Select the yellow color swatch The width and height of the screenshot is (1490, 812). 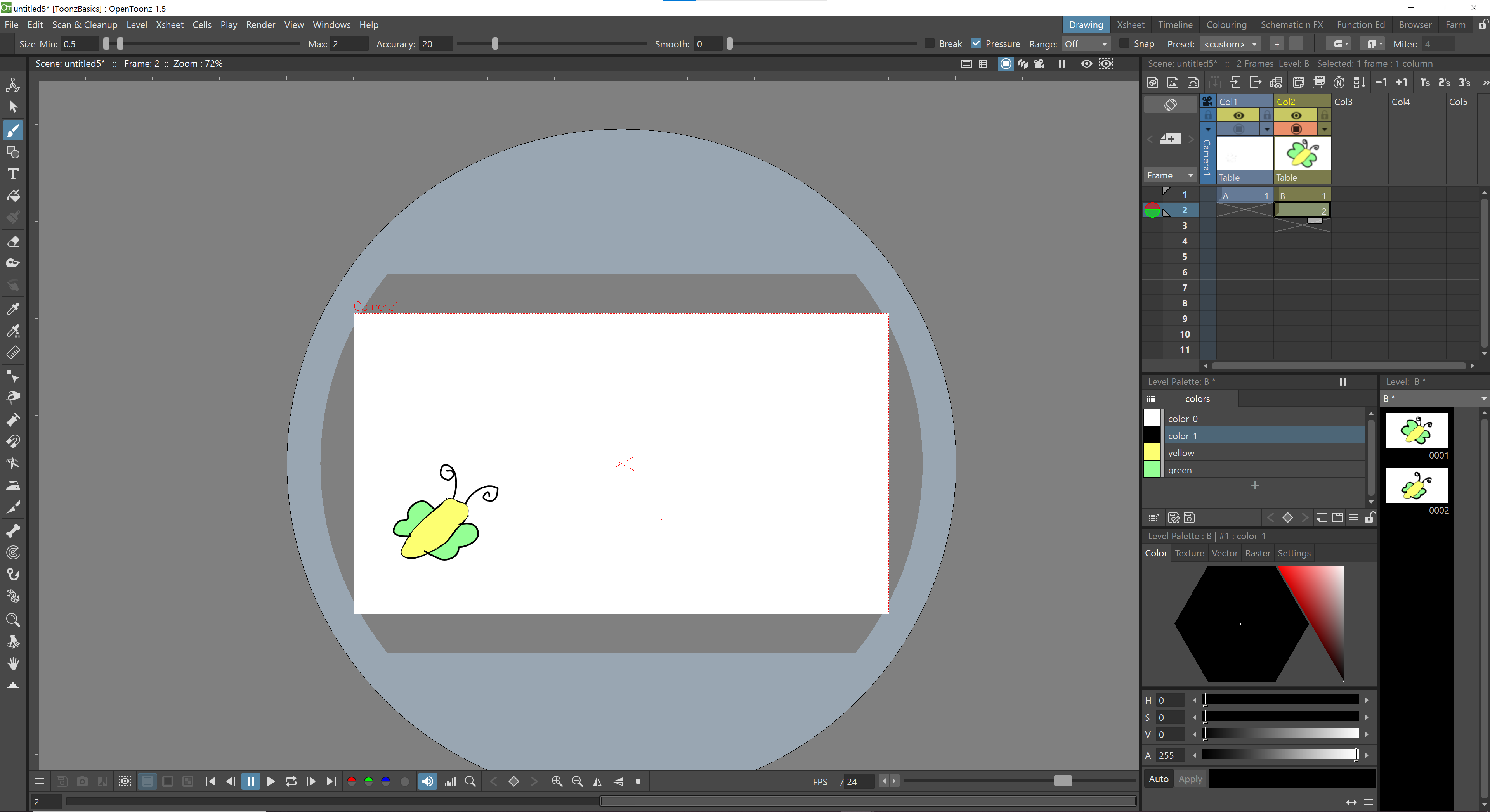point(1152,452)
